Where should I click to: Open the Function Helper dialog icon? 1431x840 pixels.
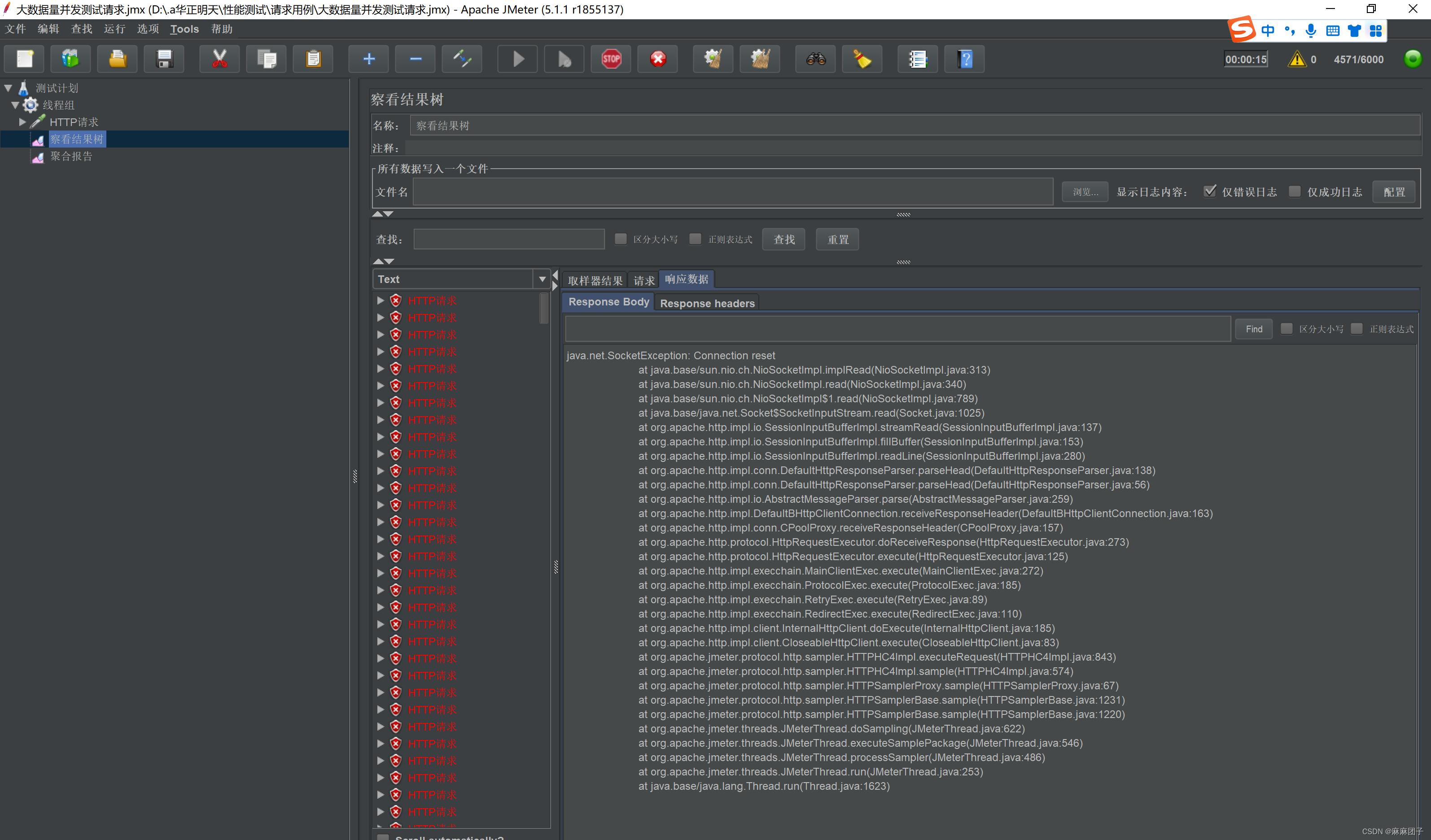(x=918, y=58)
